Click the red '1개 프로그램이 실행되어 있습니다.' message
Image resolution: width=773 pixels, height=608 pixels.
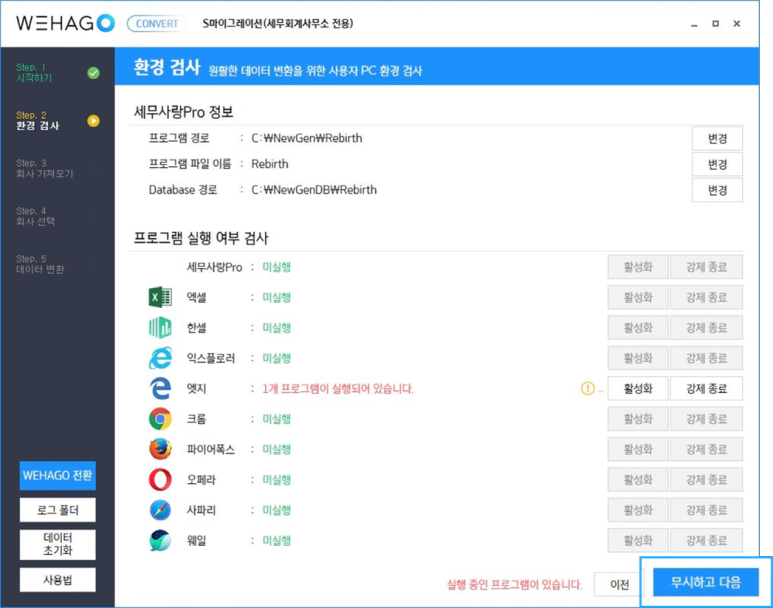[338, 389]
